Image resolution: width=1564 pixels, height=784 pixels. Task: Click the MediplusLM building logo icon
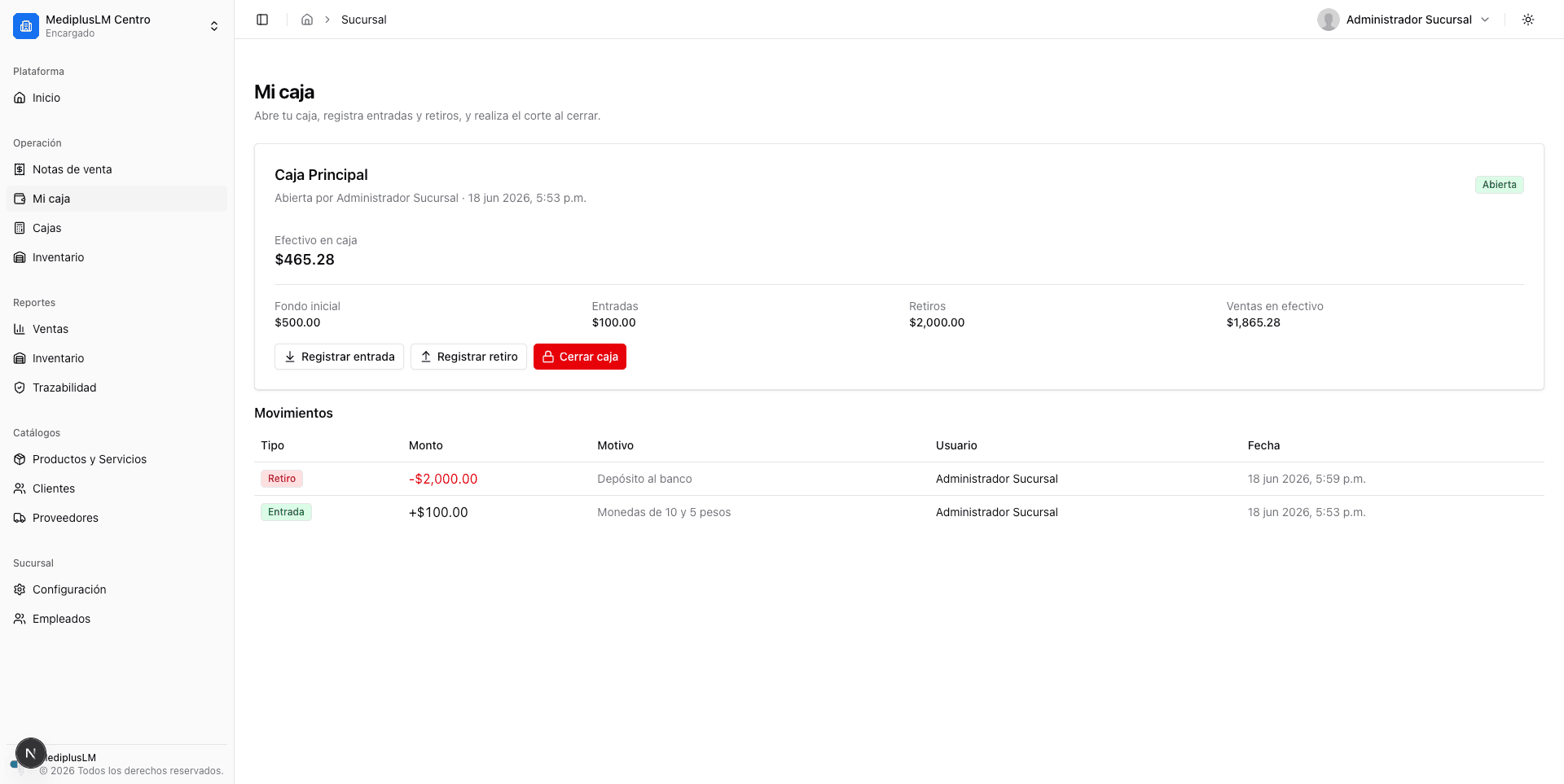click(26, 26)
